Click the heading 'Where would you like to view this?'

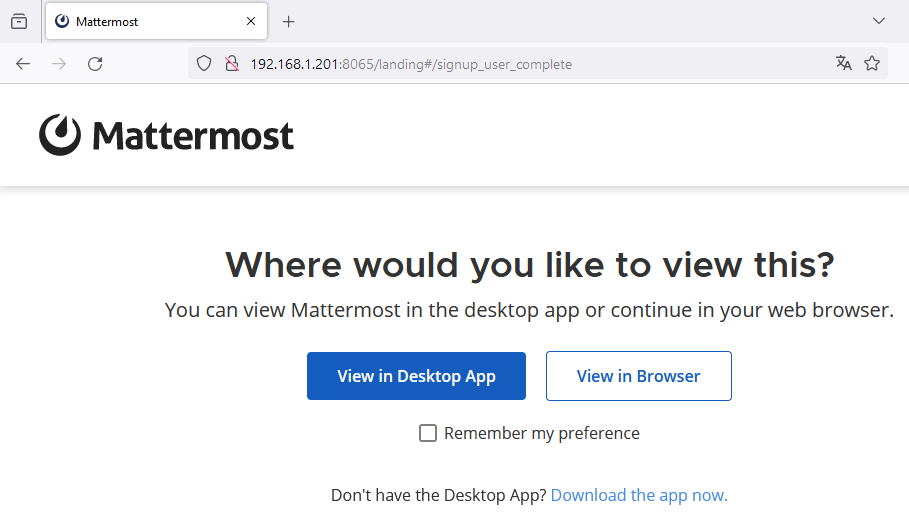coord(529,266)
